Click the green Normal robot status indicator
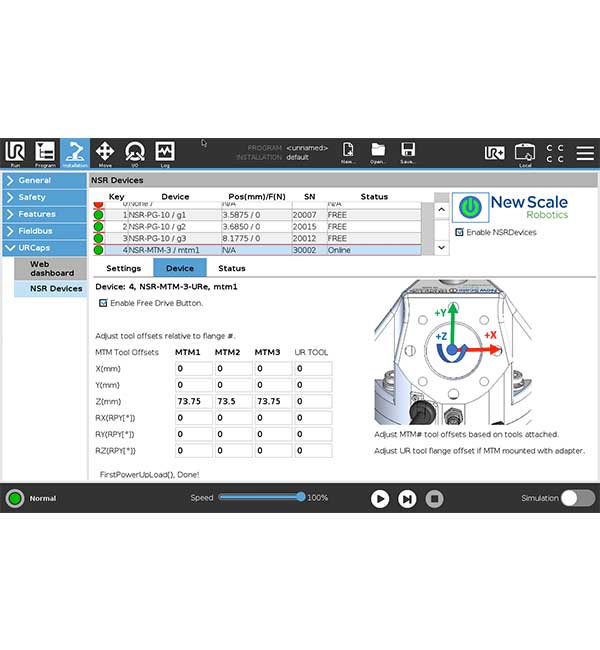This screenshot has height=650, width=600. [15, 498]
